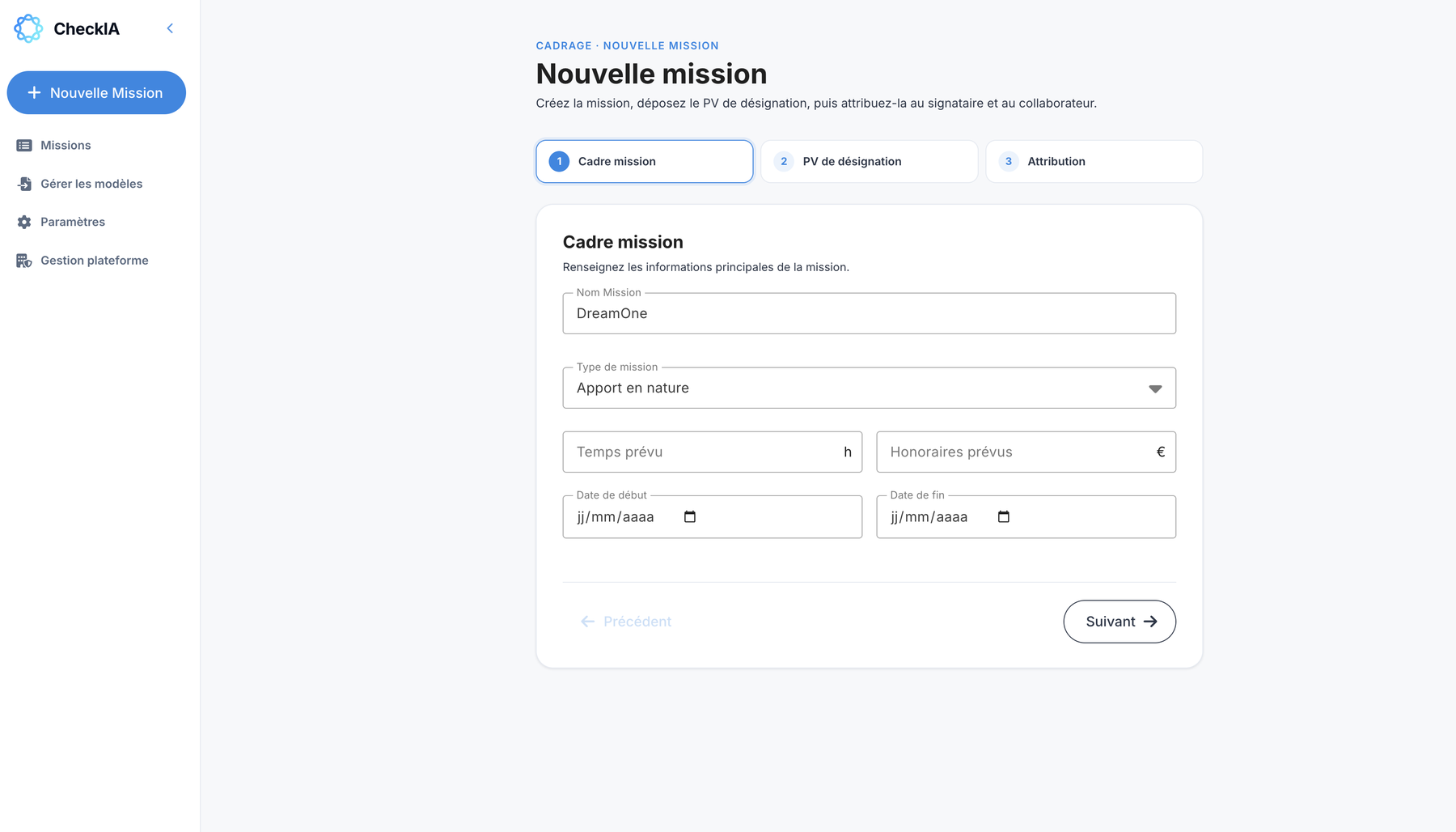The image size is (1456, 832).
Task: Switch to the Attribution step
Action: (1094, 161)
